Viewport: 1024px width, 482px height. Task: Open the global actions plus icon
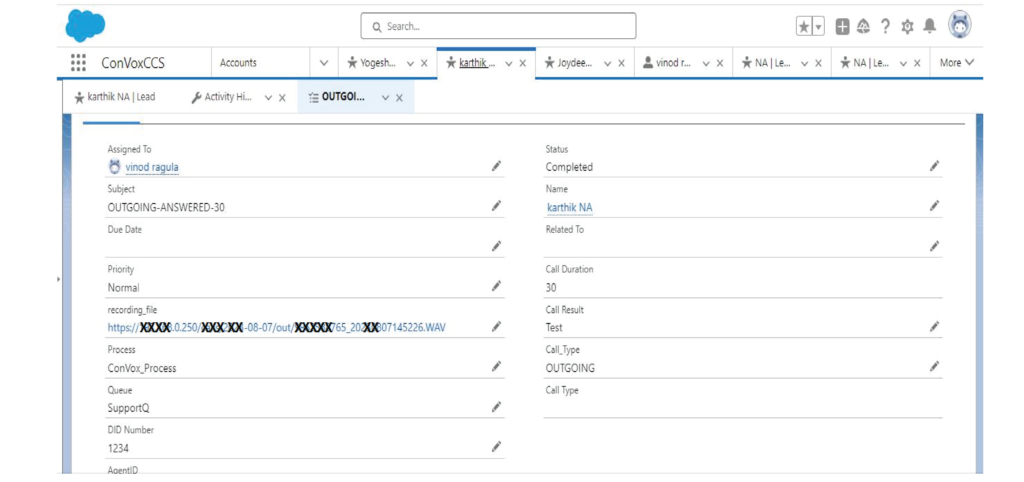click(x=842, y=27)
